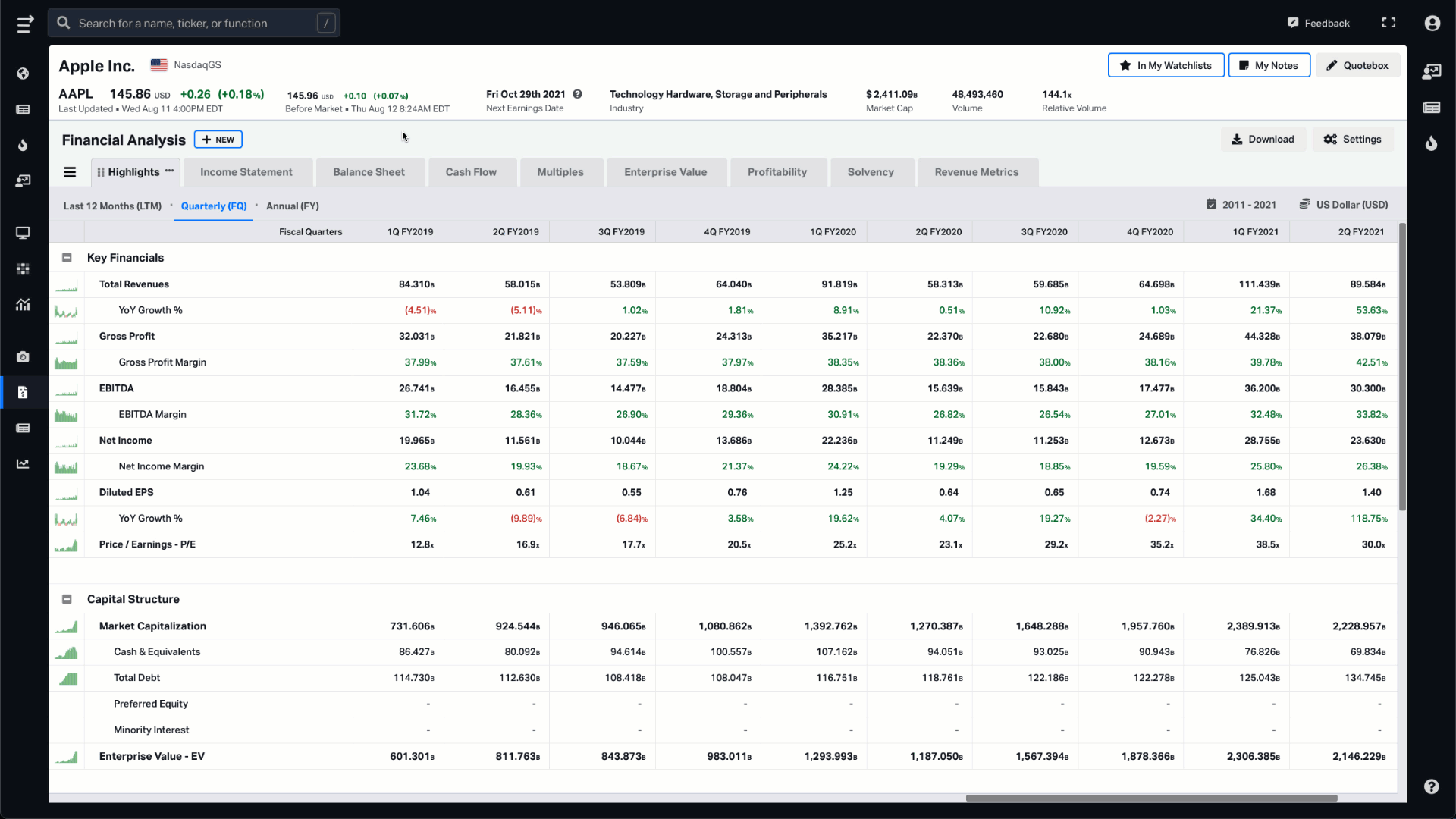
Task: Click the horizontal scrollbar at table bottom
Action: (1150, 798)
